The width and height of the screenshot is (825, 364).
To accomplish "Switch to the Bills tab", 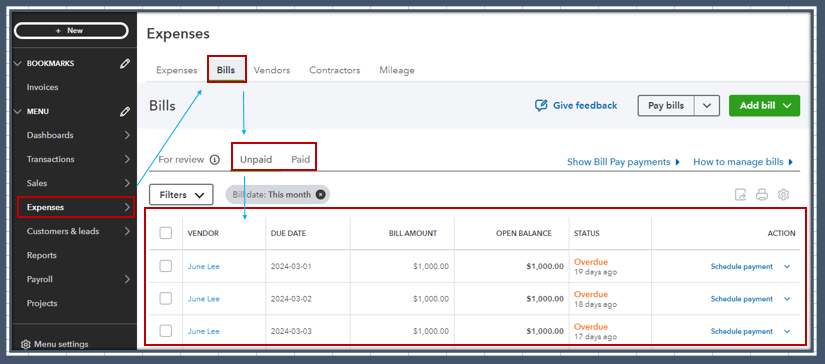I will 226,70.
